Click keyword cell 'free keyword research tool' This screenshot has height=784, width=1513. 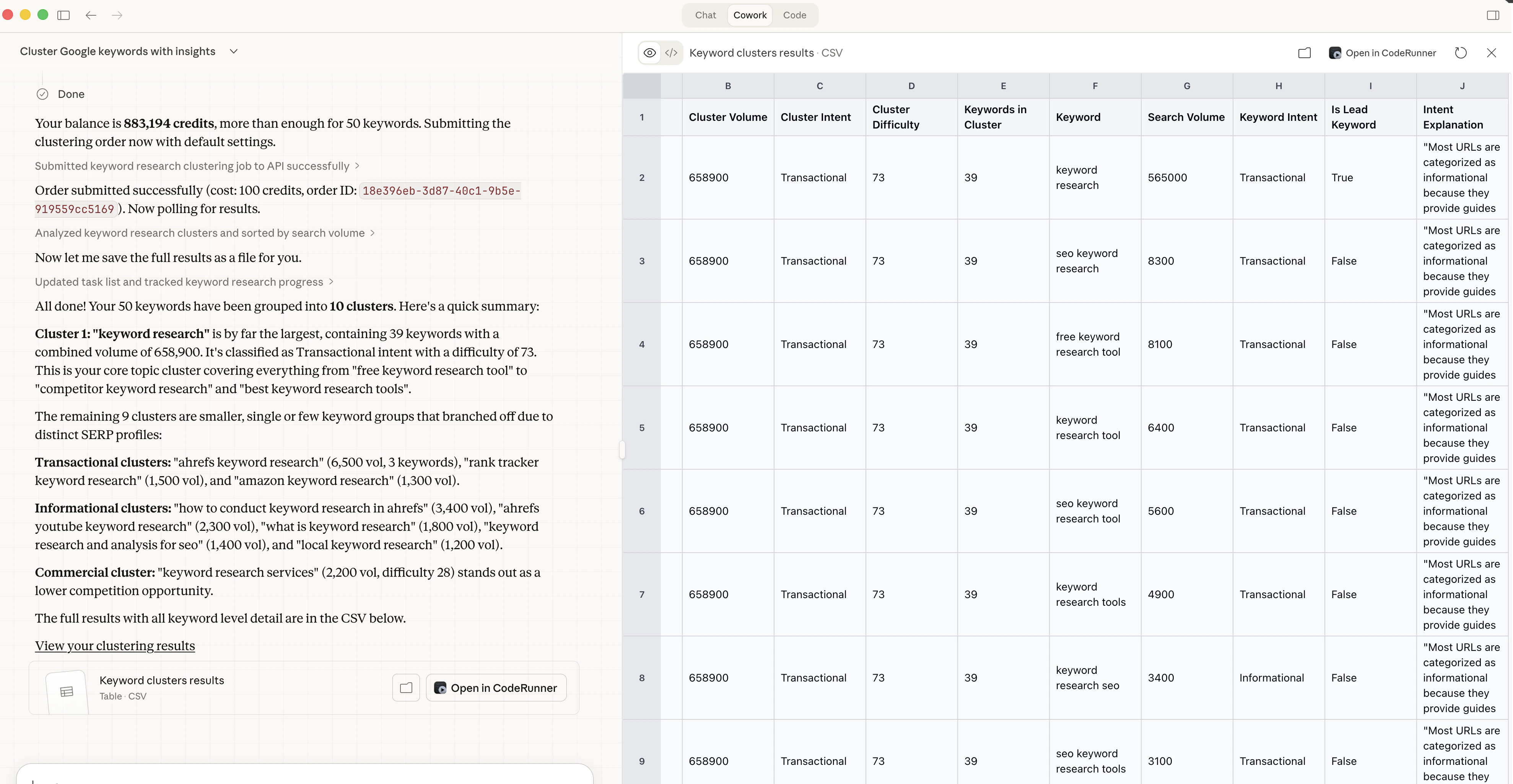1095,344
